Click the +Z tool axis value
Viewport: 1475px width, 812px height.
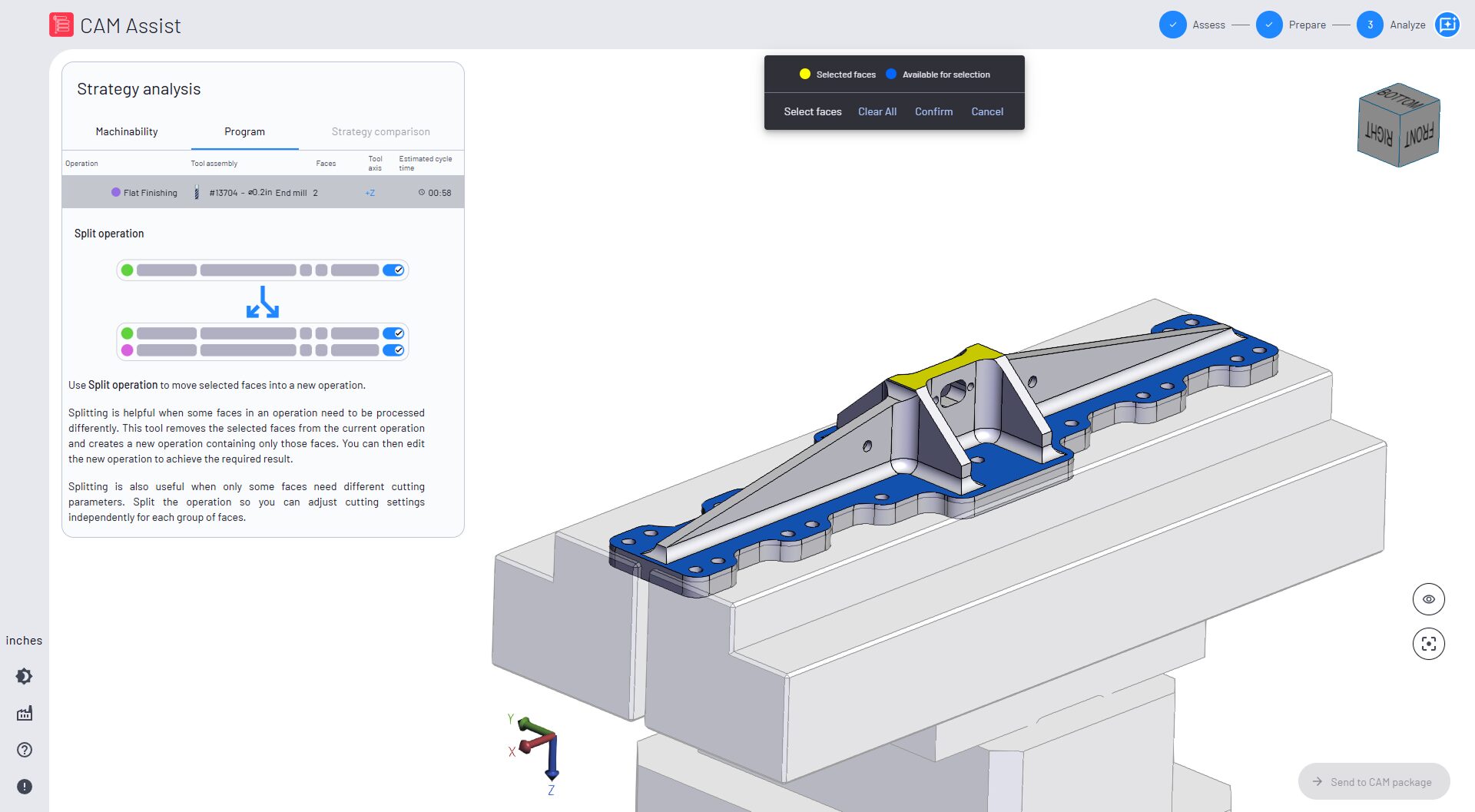[370, 193]
